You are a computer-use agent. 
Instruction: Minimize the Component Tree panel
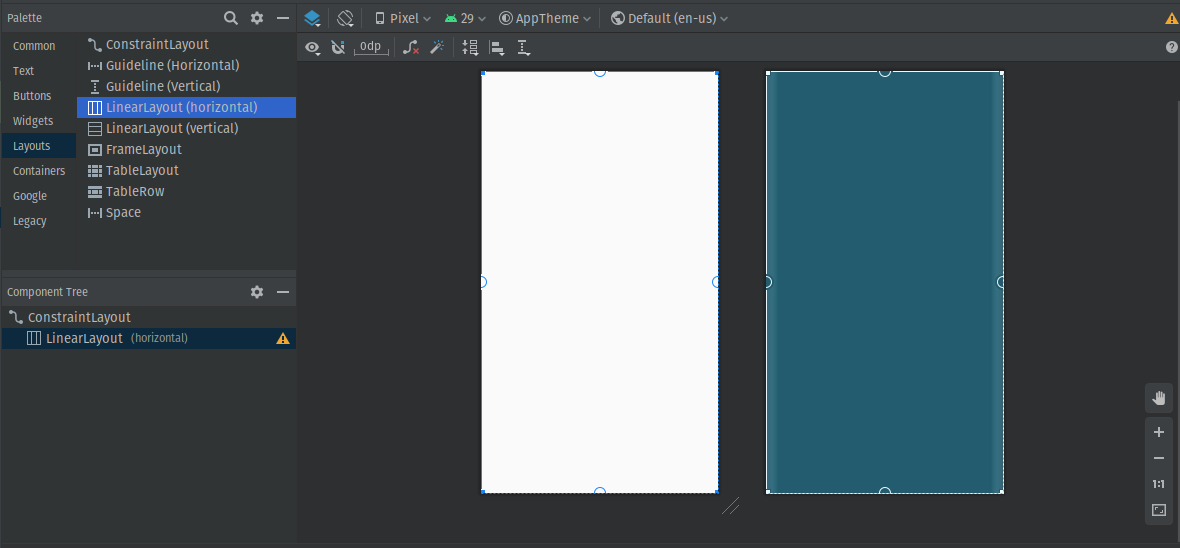pyautogui.click(x=283, y=292)
